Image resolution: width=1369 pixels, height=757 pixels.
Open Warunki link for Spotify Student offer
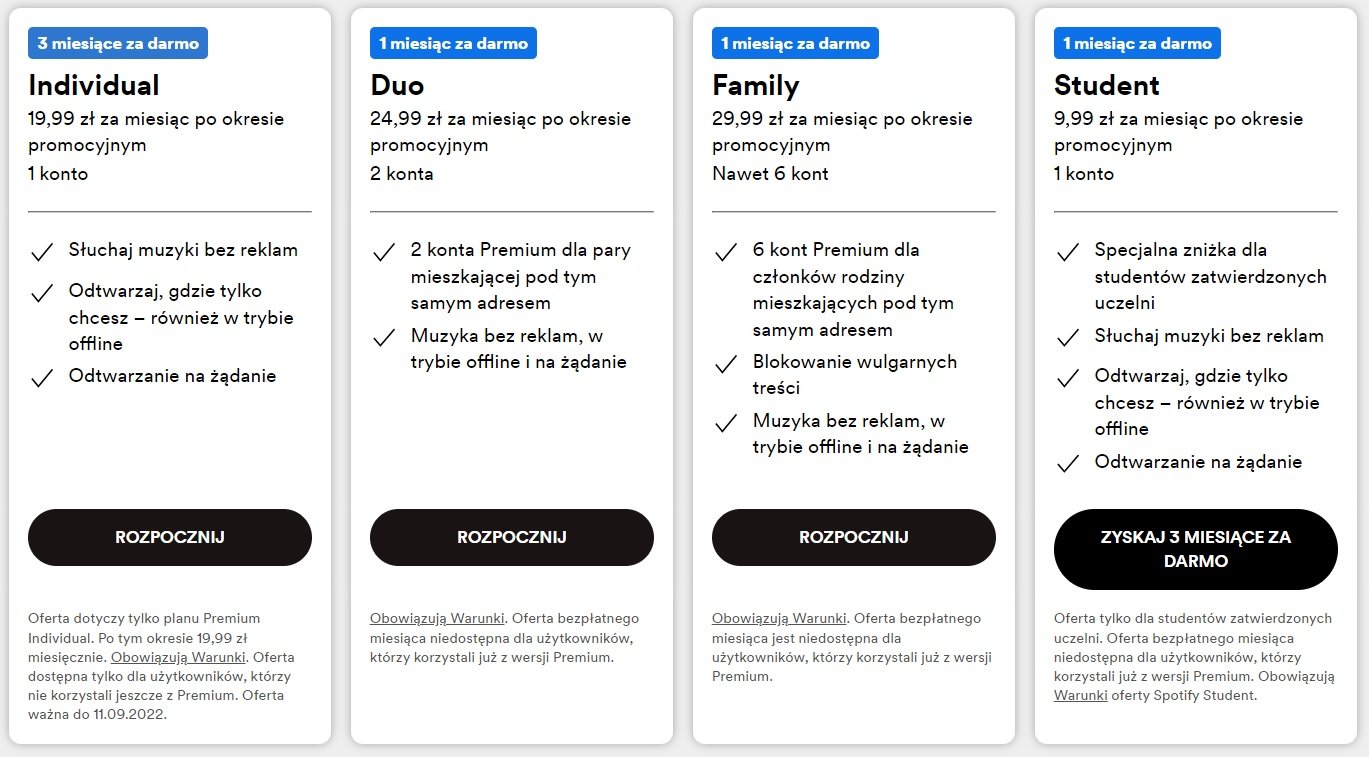[x=1080, y=695]
